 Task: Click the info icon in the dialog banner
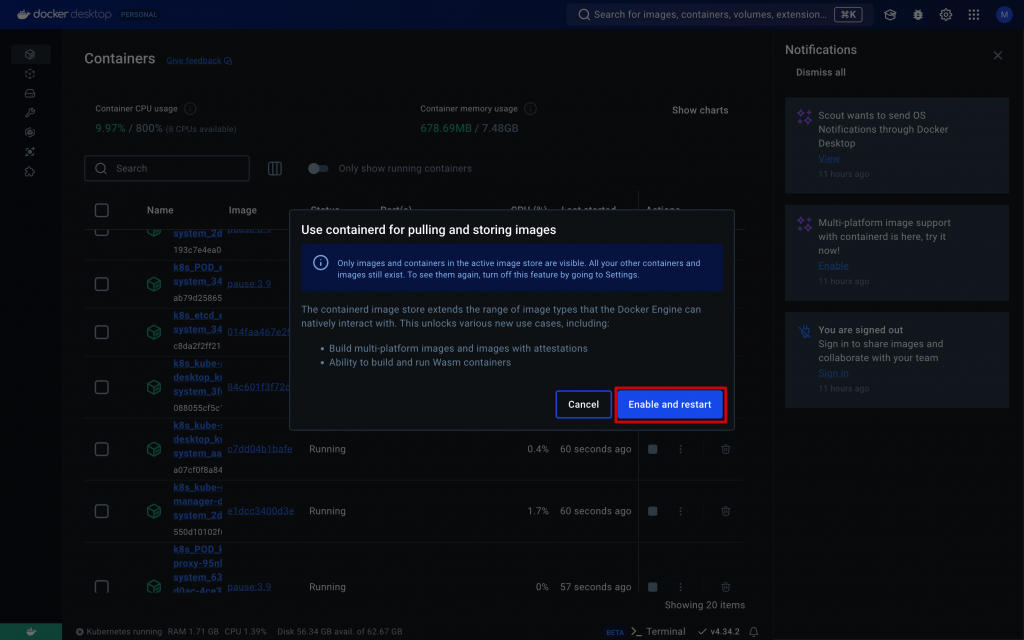click(x=321, y=263)
